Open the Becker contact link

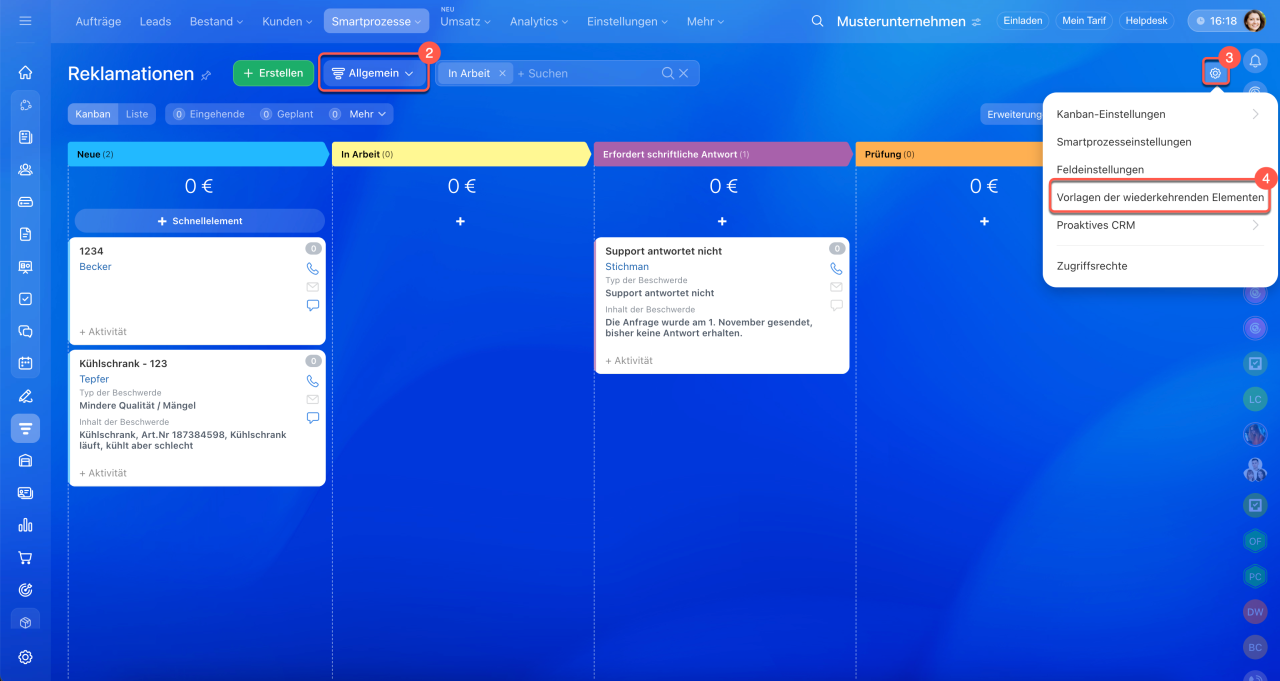(95, 267)
